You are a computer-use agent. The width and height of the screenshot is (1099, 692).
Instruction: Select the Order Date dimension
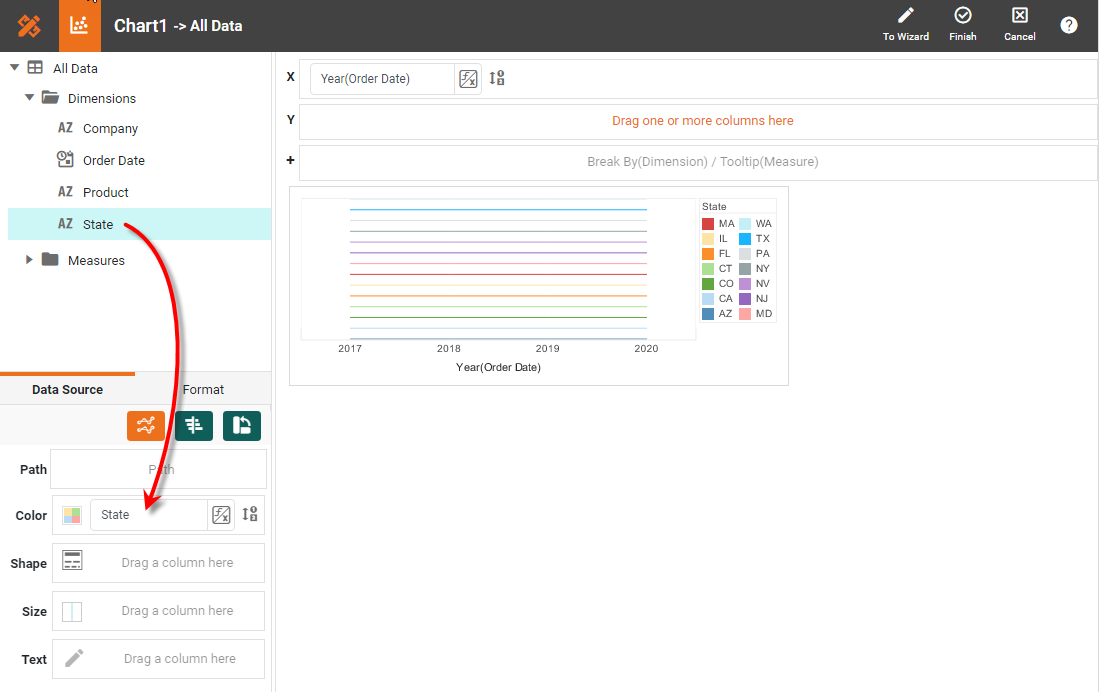tap(113, 160)
